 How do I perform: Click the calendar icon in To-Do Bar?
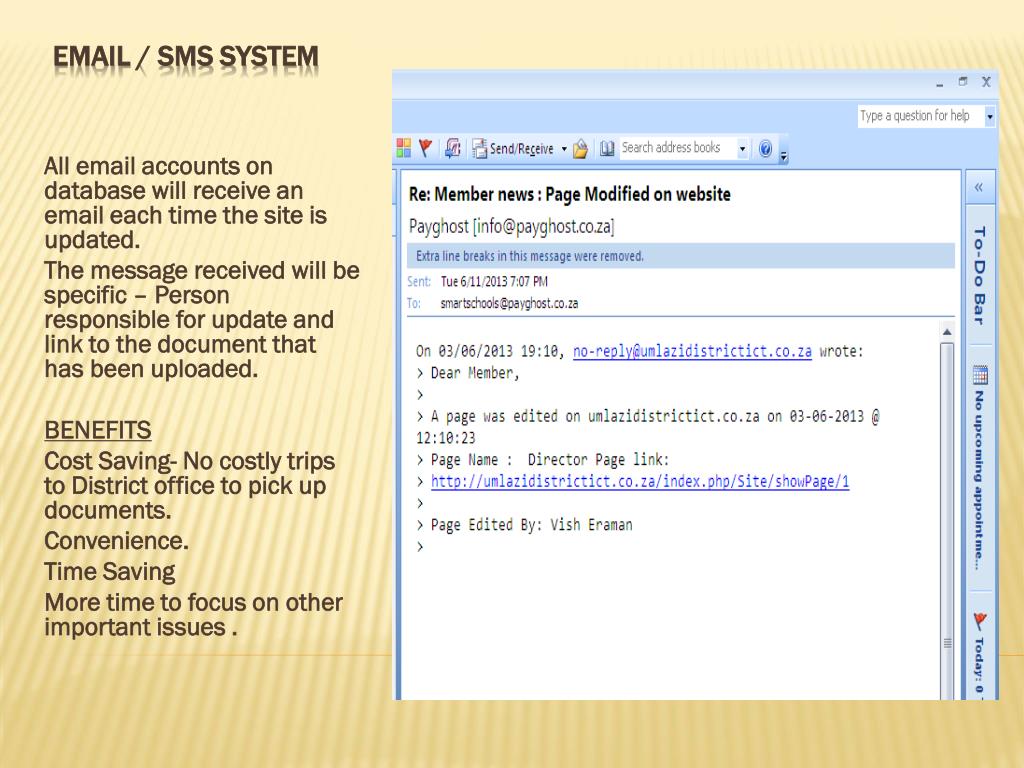click(980, 374)
